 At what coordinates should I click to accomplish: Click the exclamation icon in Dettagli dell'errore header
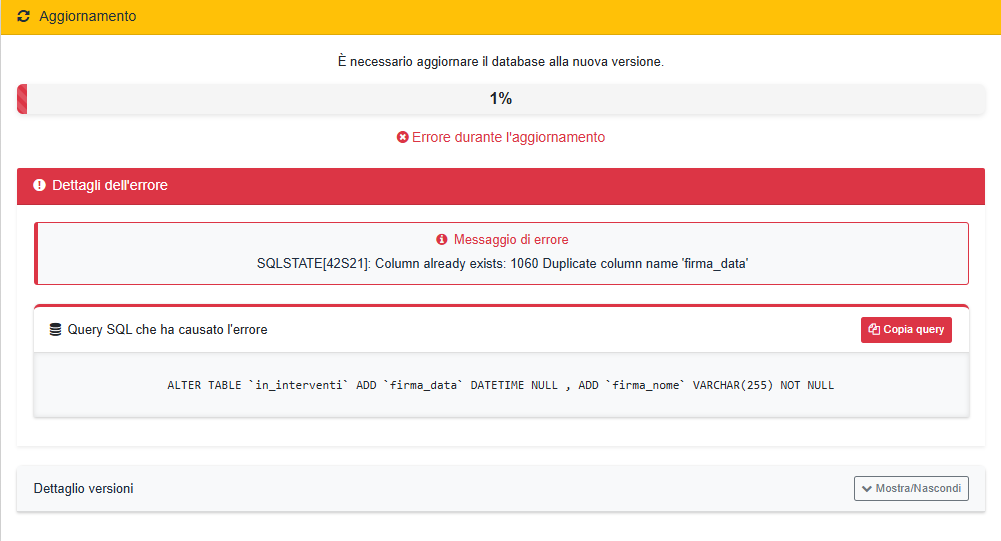[x=39, y=185]
